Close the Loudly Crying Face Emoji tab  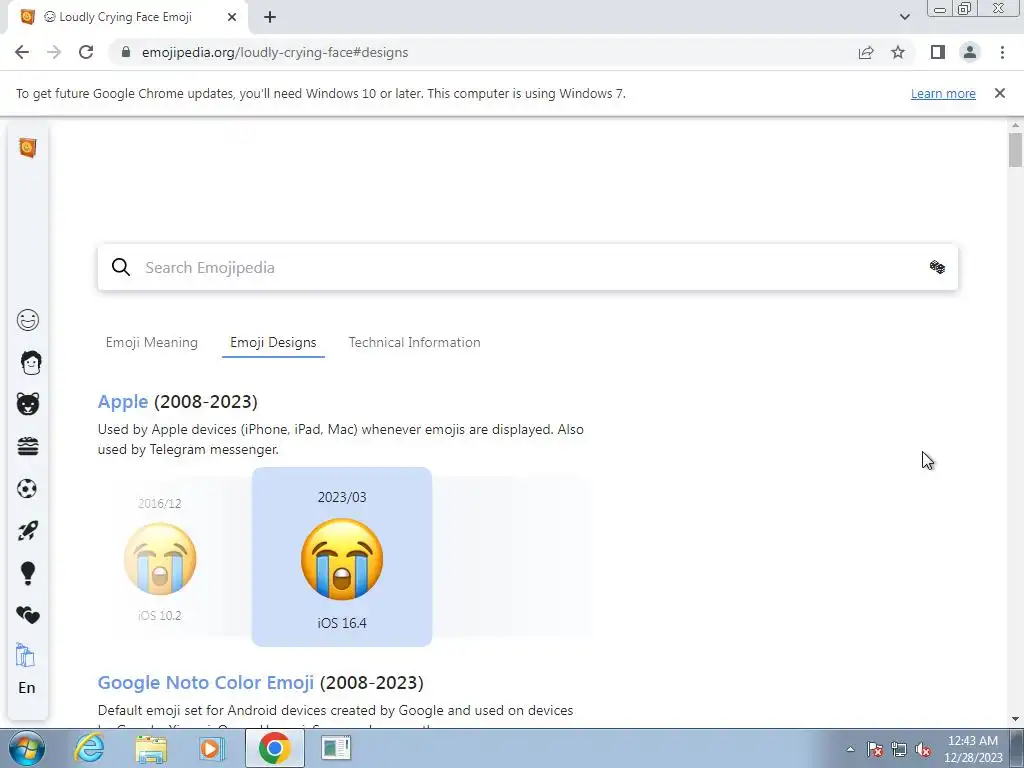(x=232, y=17)
